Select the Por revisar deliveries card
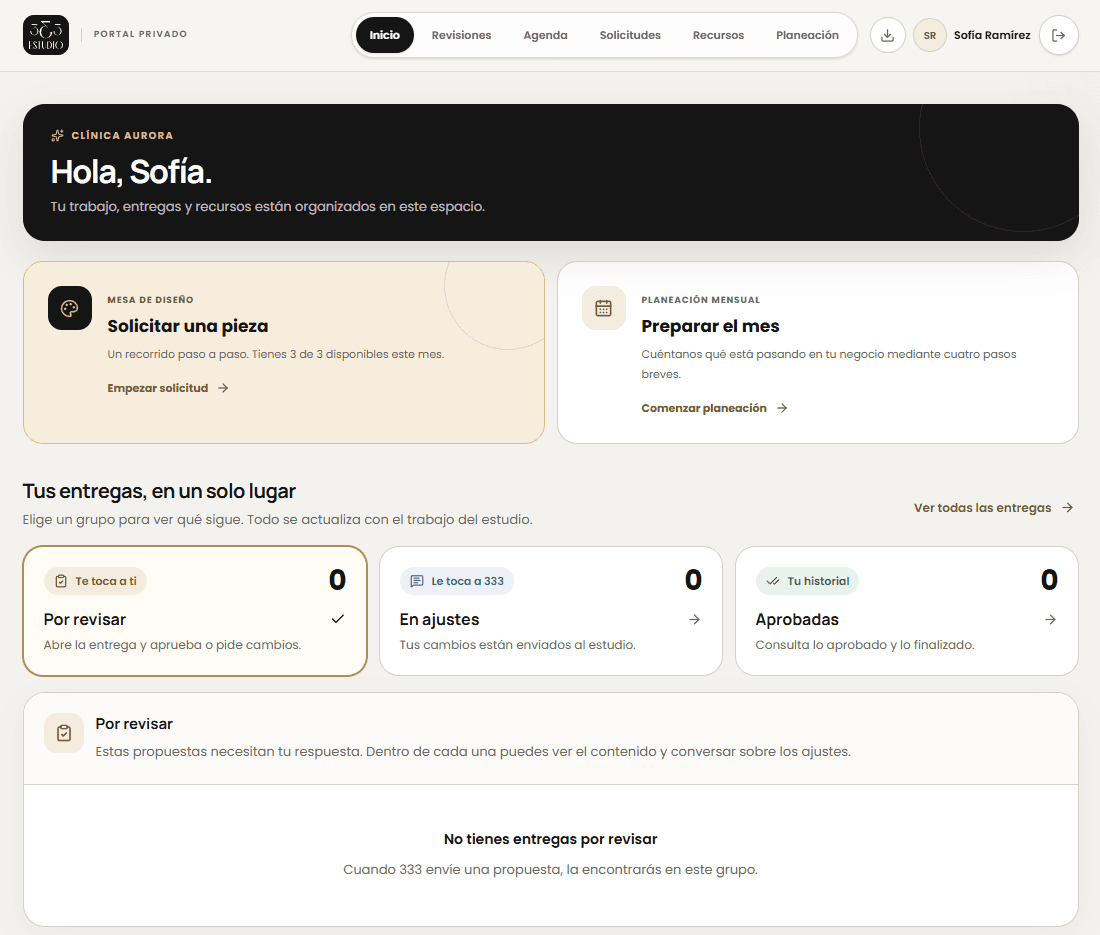The width and height of the screenshot is (1100, 935). (x=195, y=611)
